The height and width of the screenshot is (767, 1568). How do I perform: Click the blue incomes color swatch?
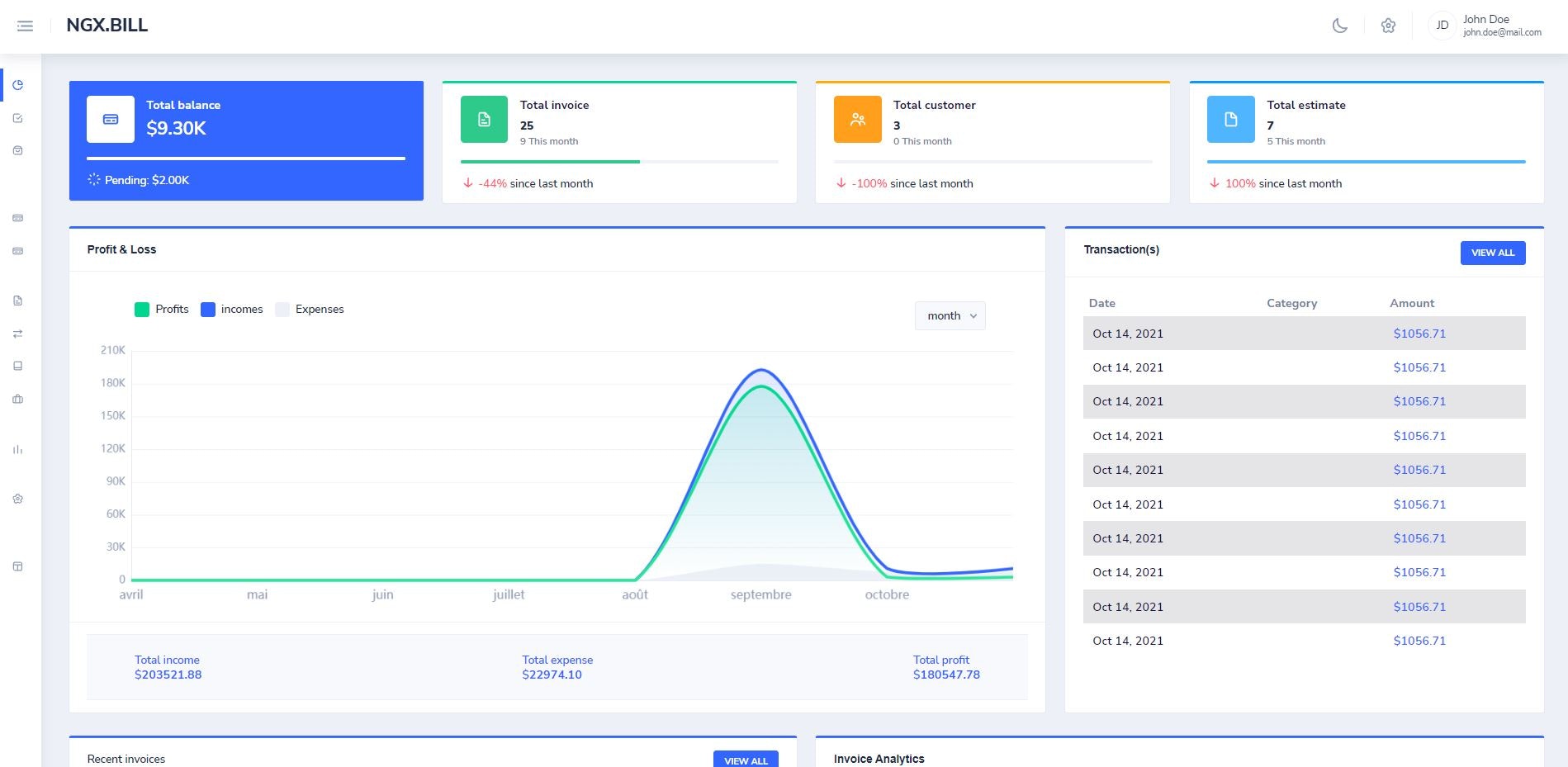click(x=207, y=309)
